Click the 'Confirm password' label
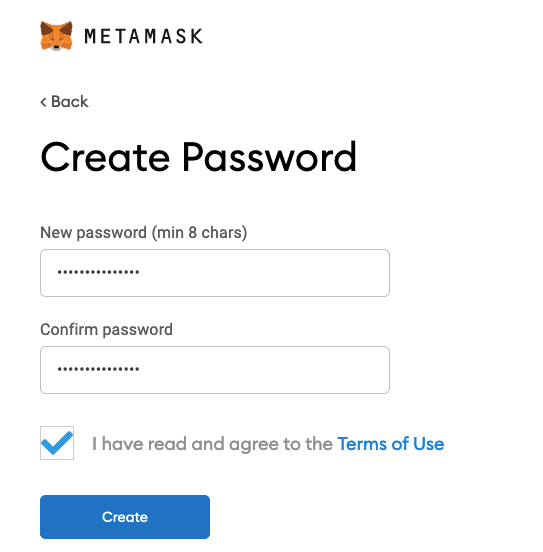Image resolution: width=543 pixels, height=552 pixels. [106, 330]
